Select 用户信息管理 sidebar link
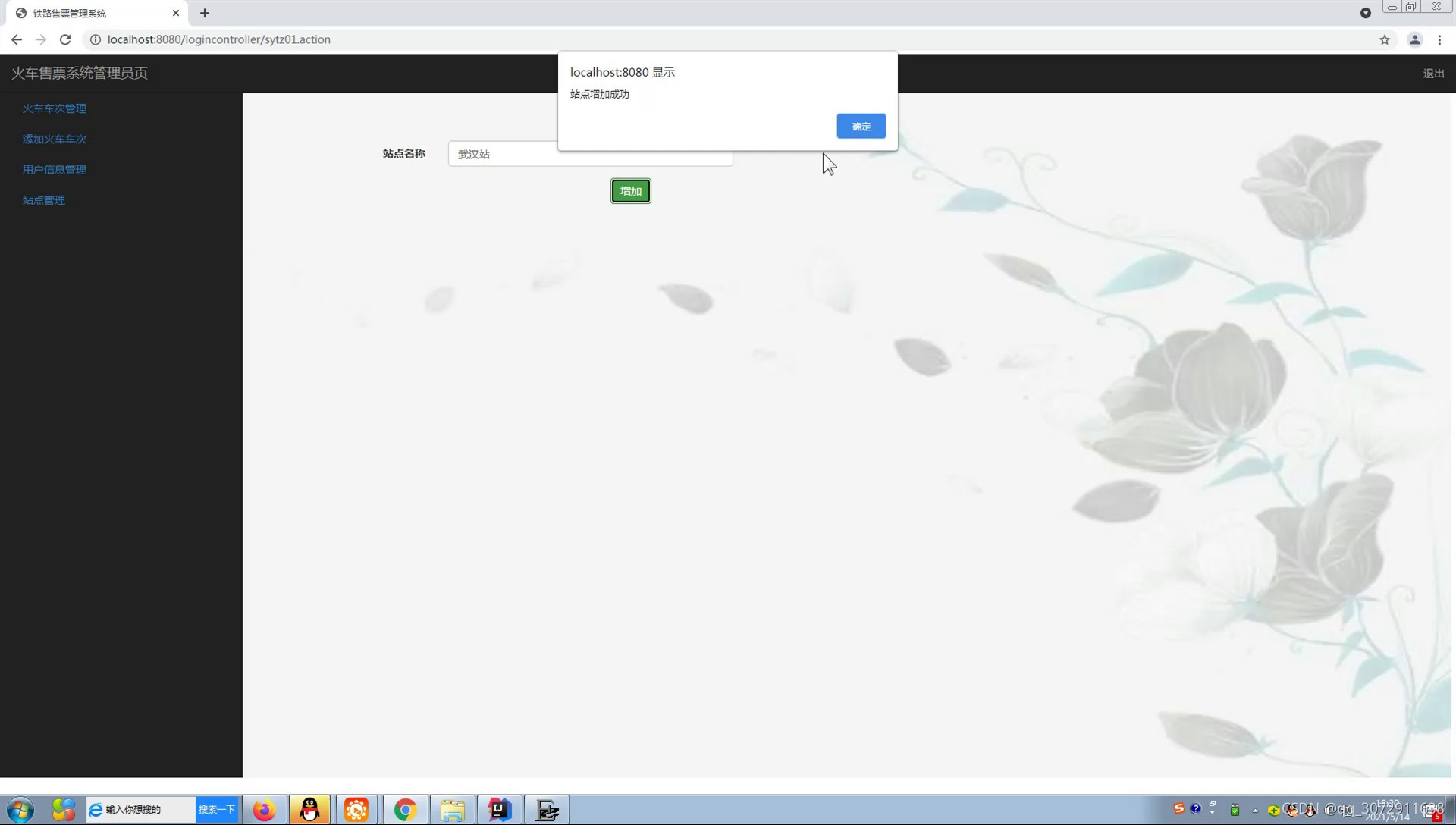1456x825 pixels. pos(54,169)
